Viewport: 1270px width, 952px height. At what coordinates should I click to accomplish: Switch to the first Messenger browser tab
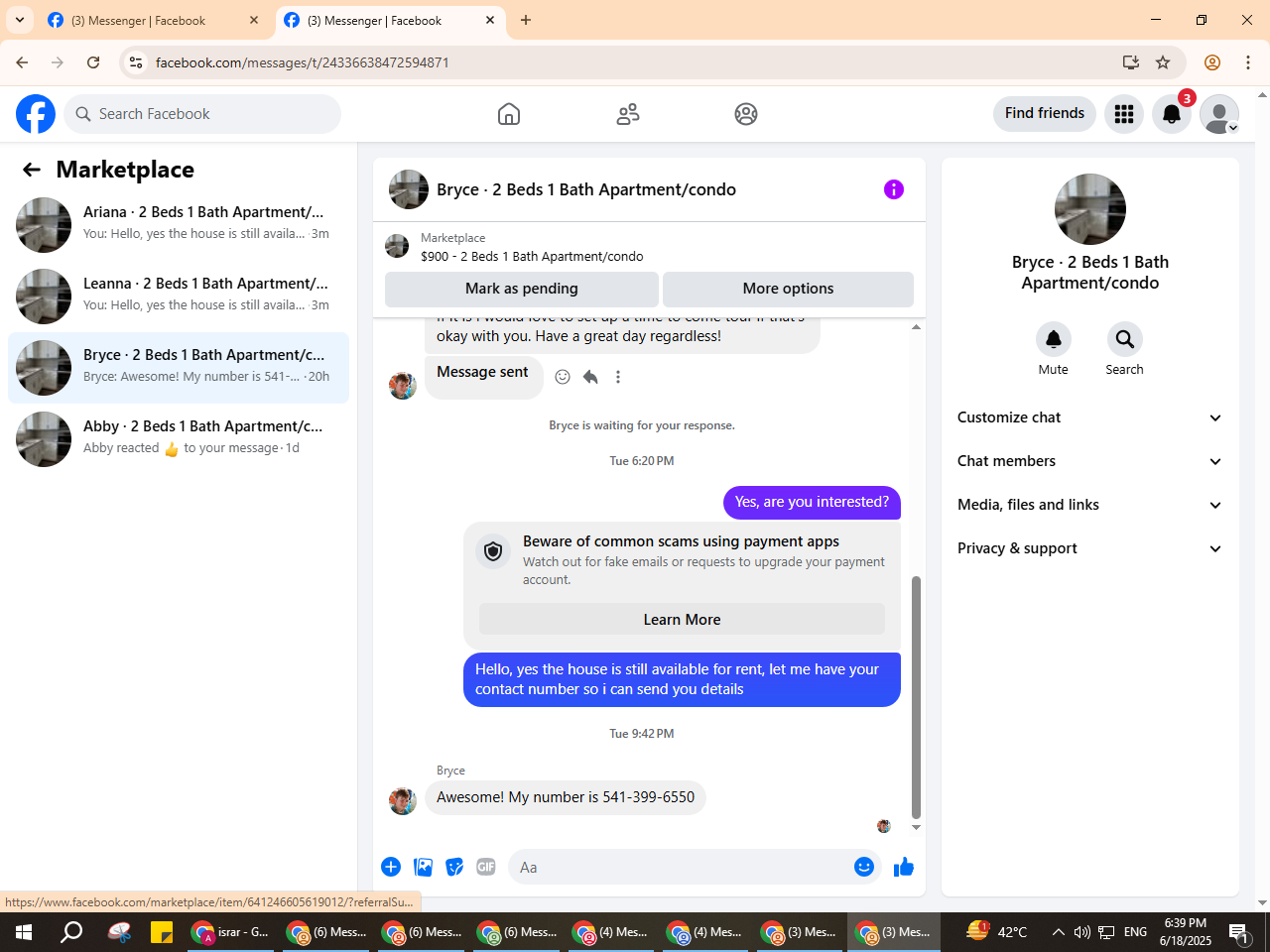click(152, 20)
